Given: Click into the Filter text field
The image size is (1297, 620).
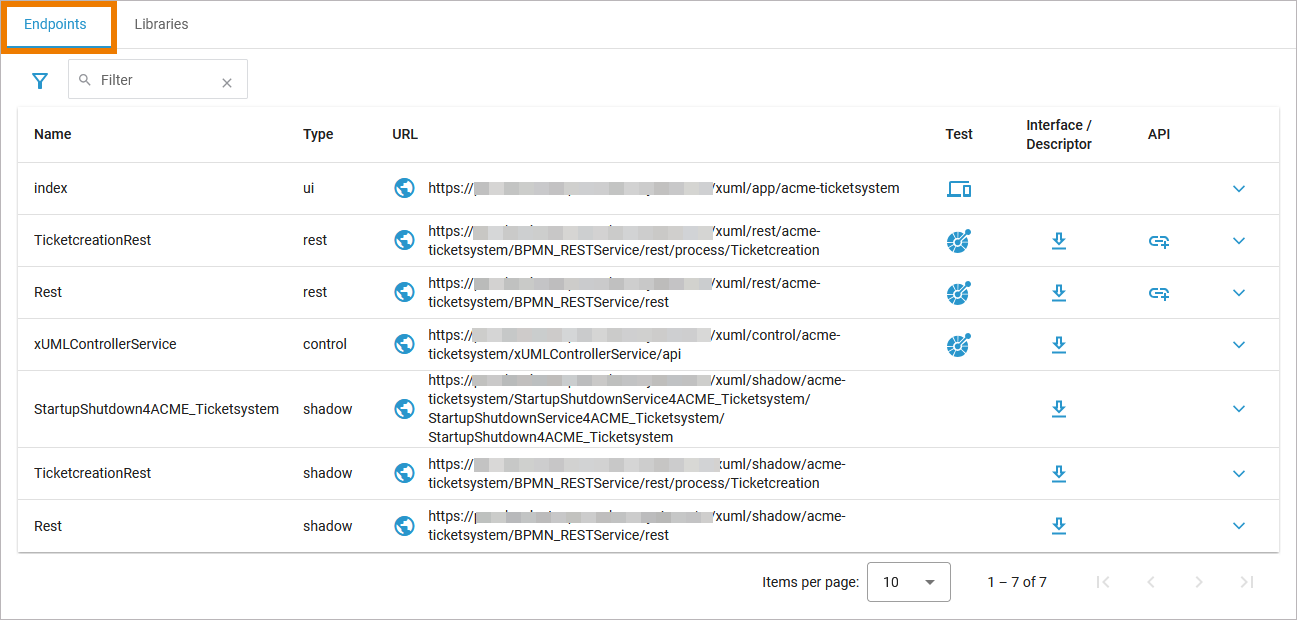Looking at the screenshot, I should point(155,80).
